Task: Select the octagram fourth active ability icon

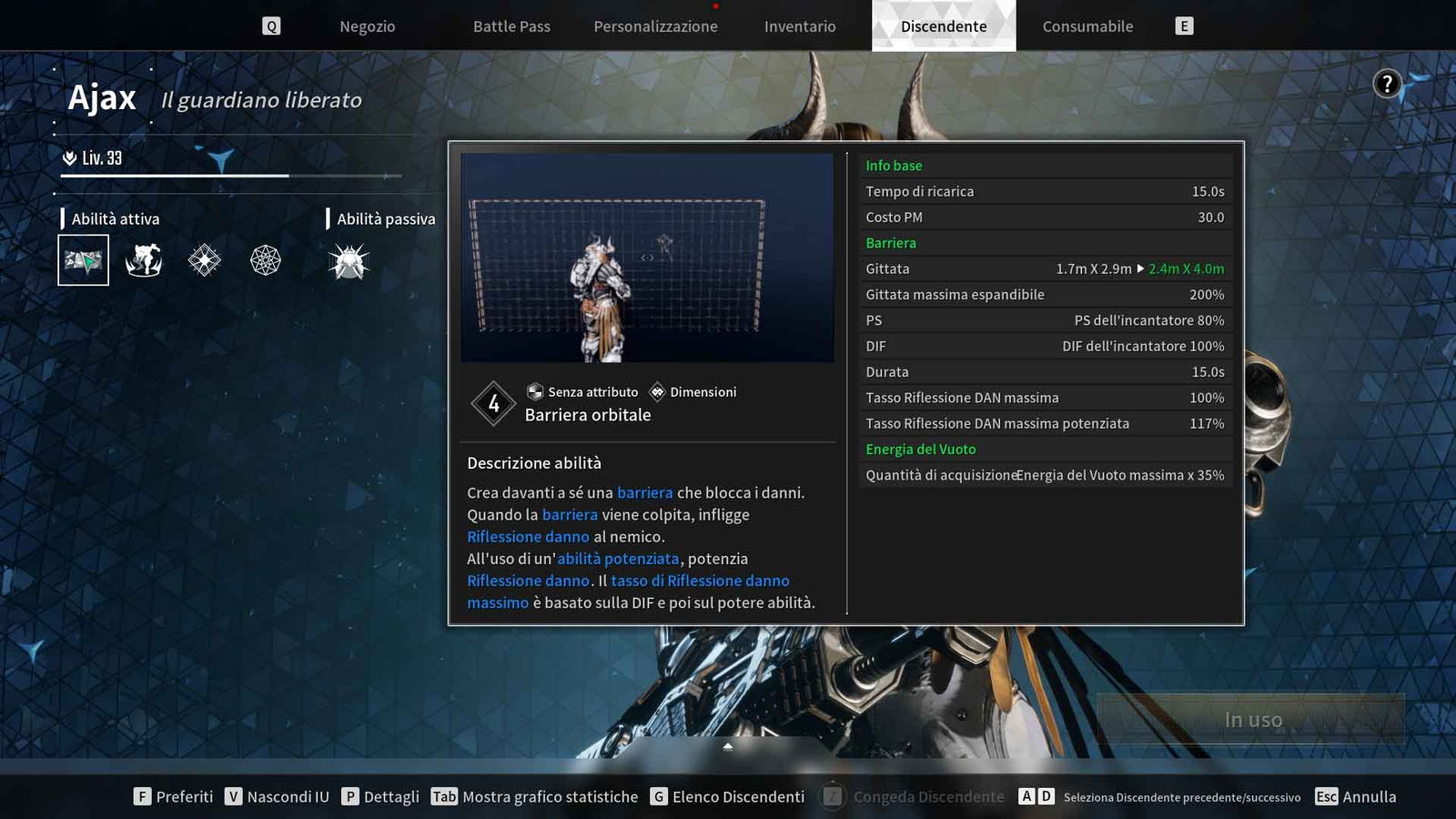Action: pos(264,259)
